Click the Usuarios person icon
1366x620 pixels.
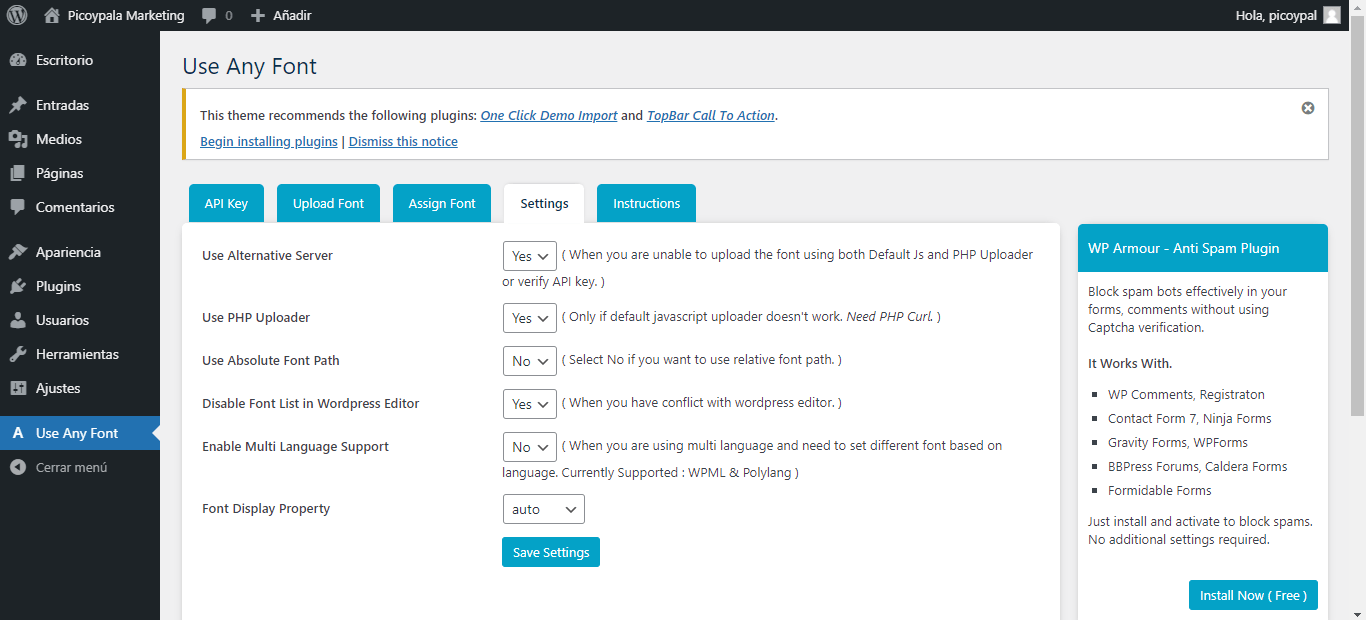[x=18, y=320]
